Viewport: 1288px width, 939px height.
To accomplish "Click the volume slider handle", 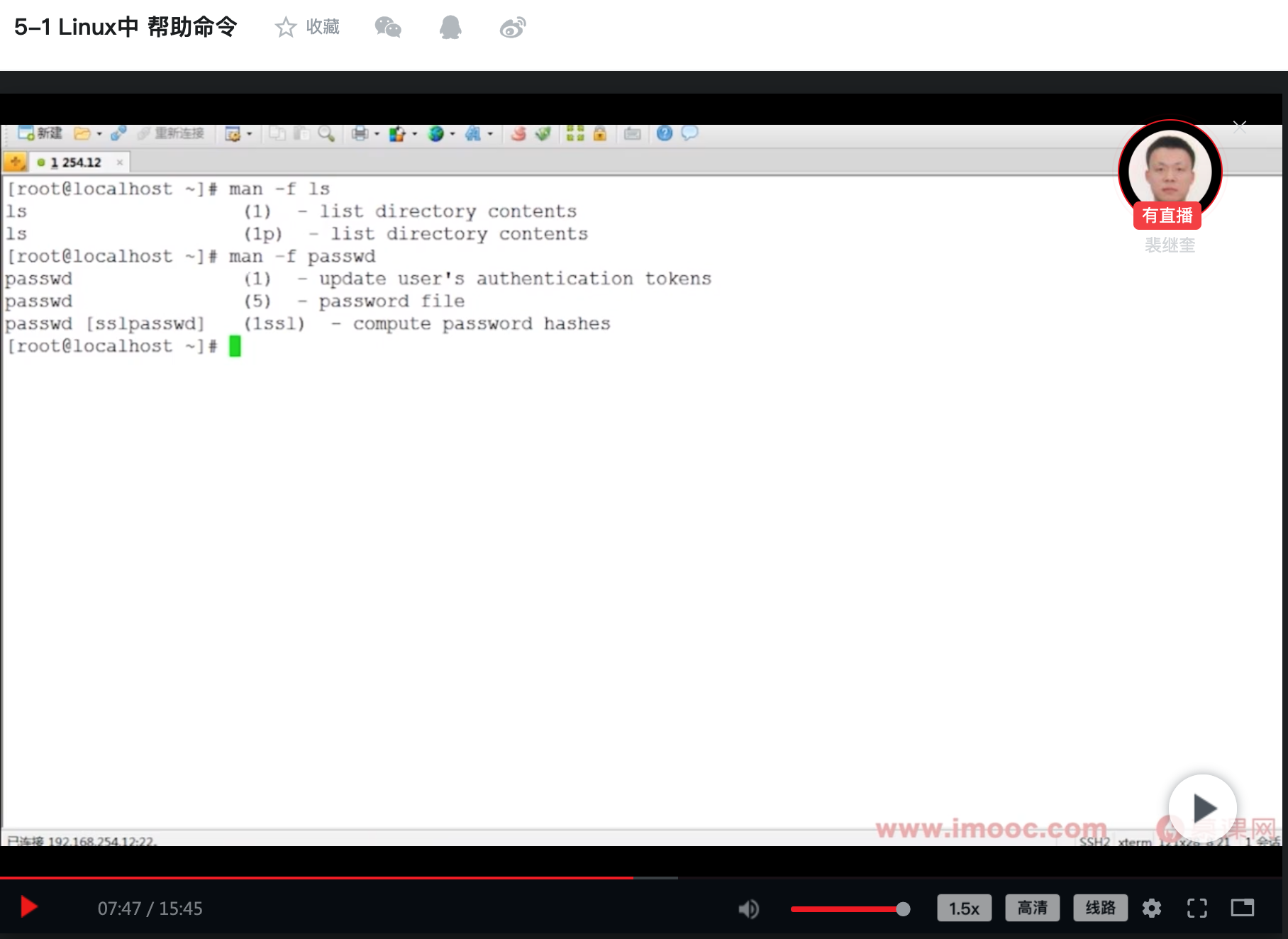I will [903, 909].
